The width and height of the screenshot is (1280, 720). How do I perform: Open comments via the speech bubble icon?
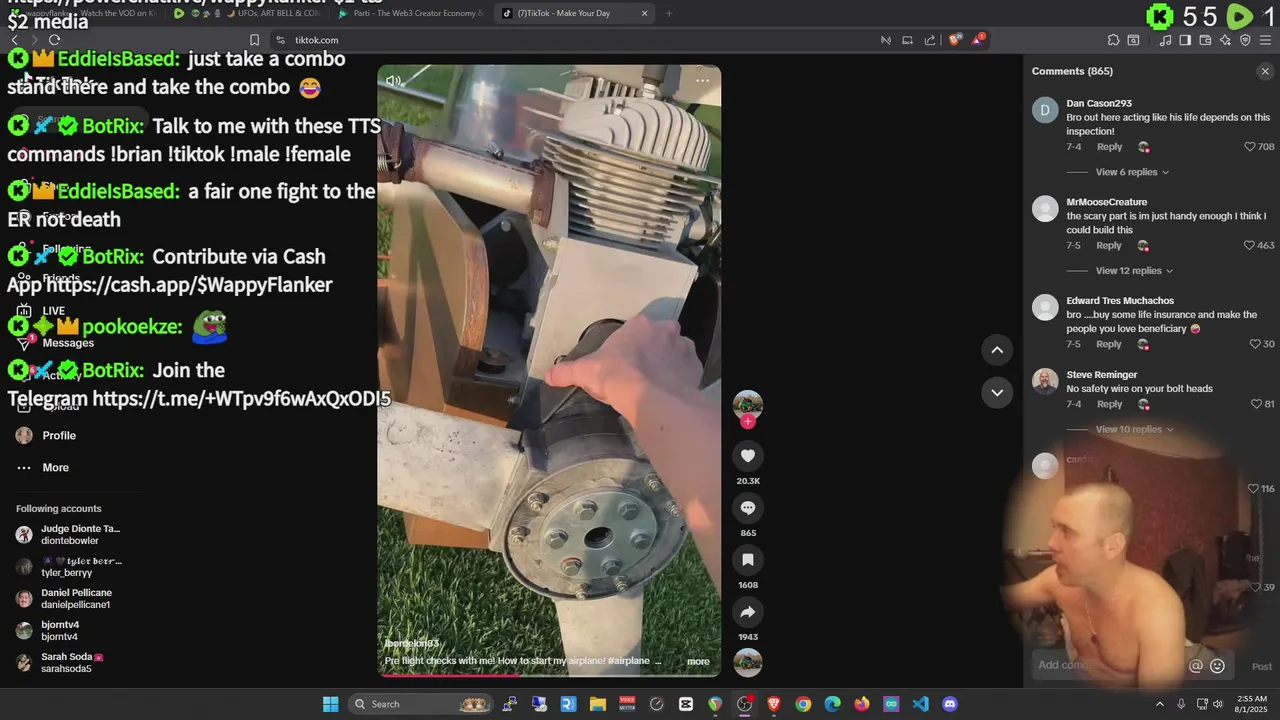(x=747, y=508)
